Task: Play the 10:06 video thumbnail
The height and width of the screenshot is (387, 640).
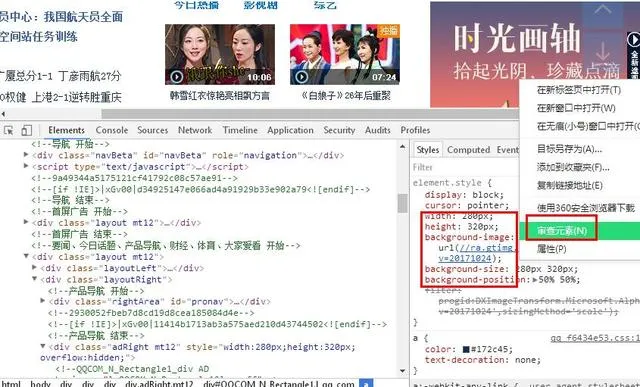Action: (x=220, y=54)
